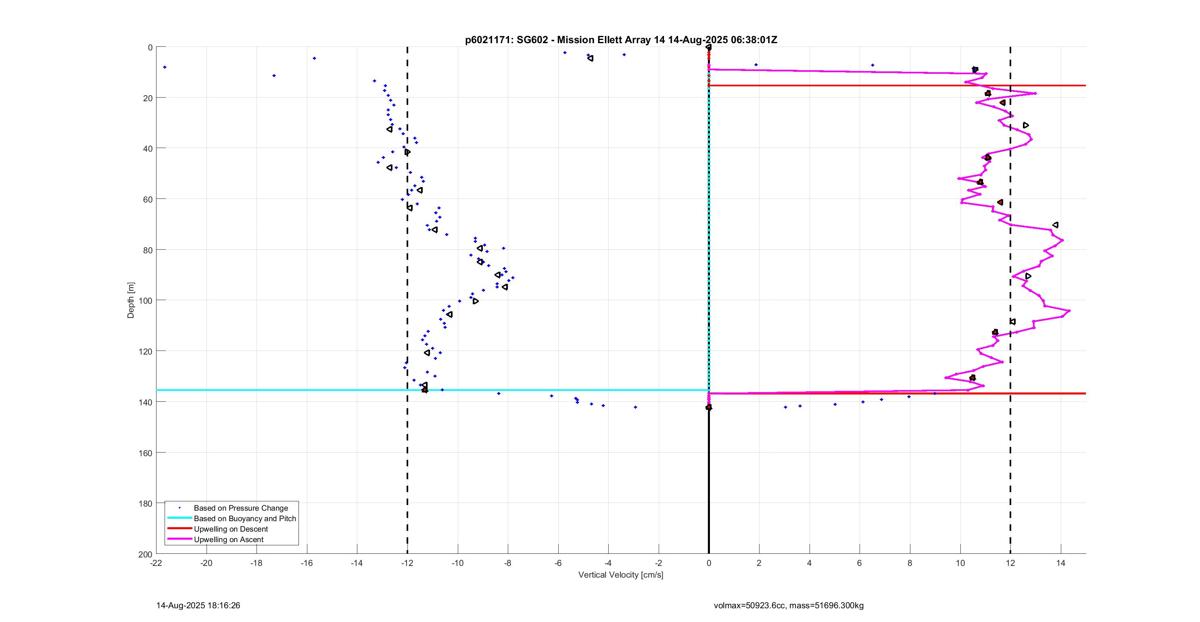Click depth axis tick label '60'

[147, 199]
